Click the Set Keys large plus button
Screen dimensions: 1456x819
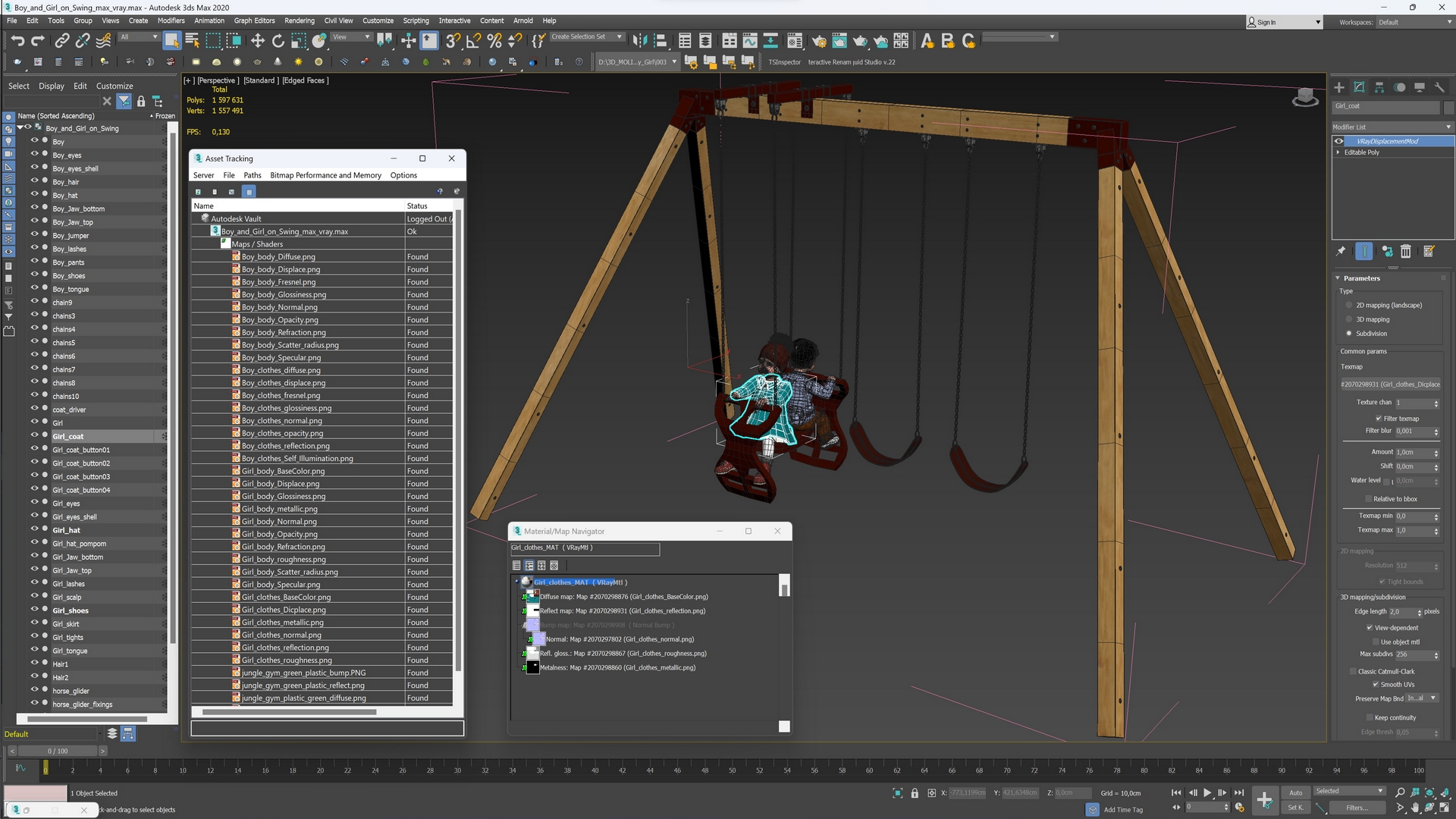tap(1264, 799)
